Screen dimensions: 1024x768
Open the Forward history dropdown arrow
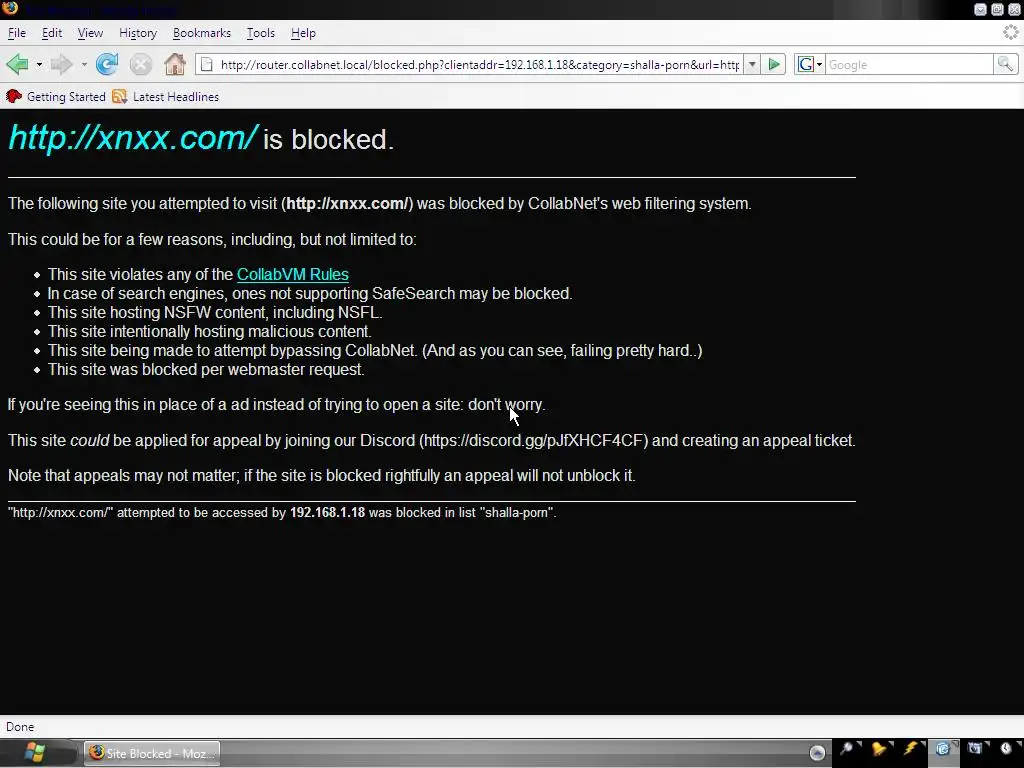pyautogui.click(x=84, y=65)
